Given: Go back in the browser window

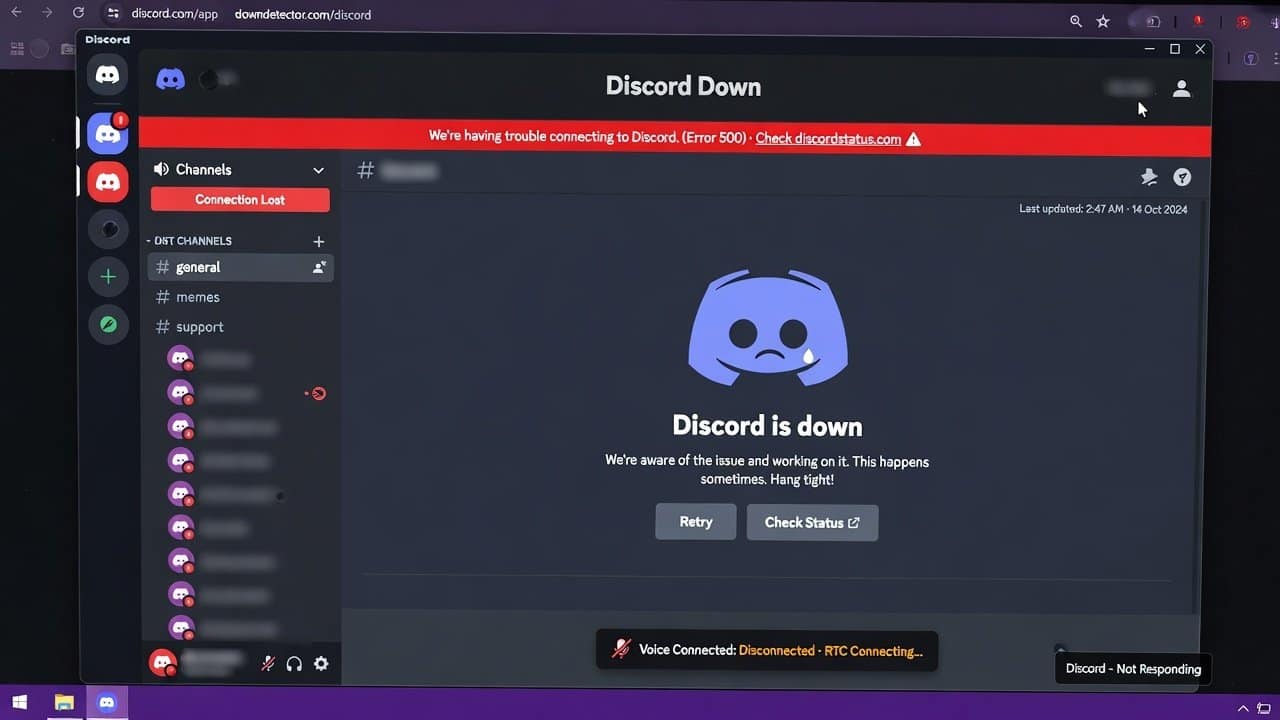Looking at the screenshot, I should pyautogui.click(x=16, y=14).
